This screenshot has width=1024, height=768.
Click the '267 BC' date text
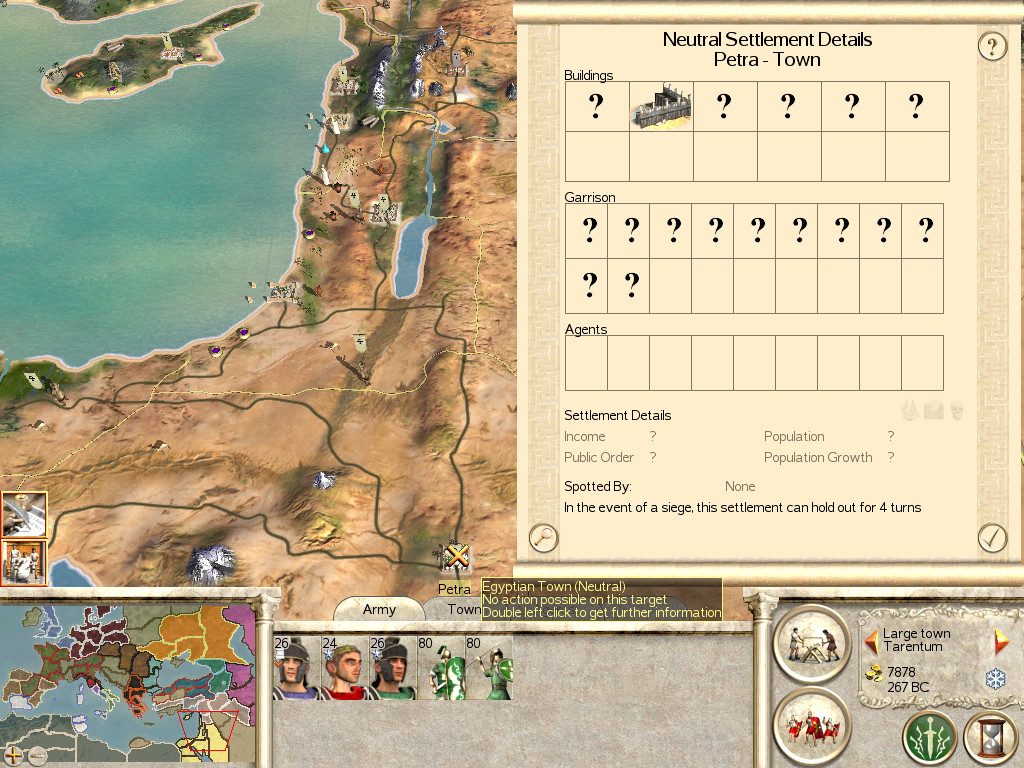tap(908, 687)
